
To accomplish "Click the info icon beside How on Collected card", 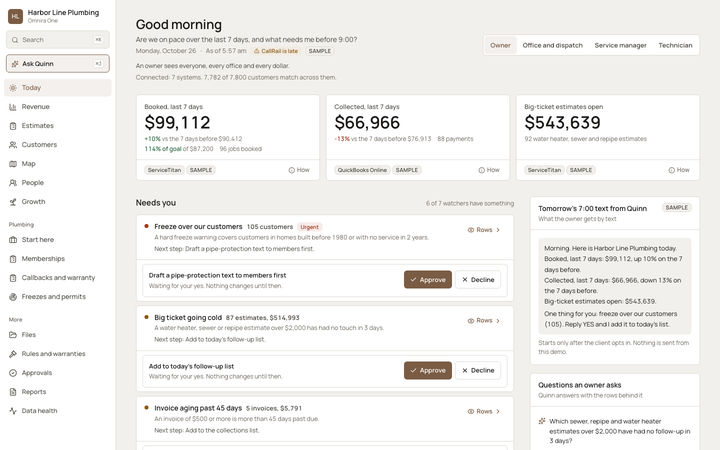I will [482, 170].
